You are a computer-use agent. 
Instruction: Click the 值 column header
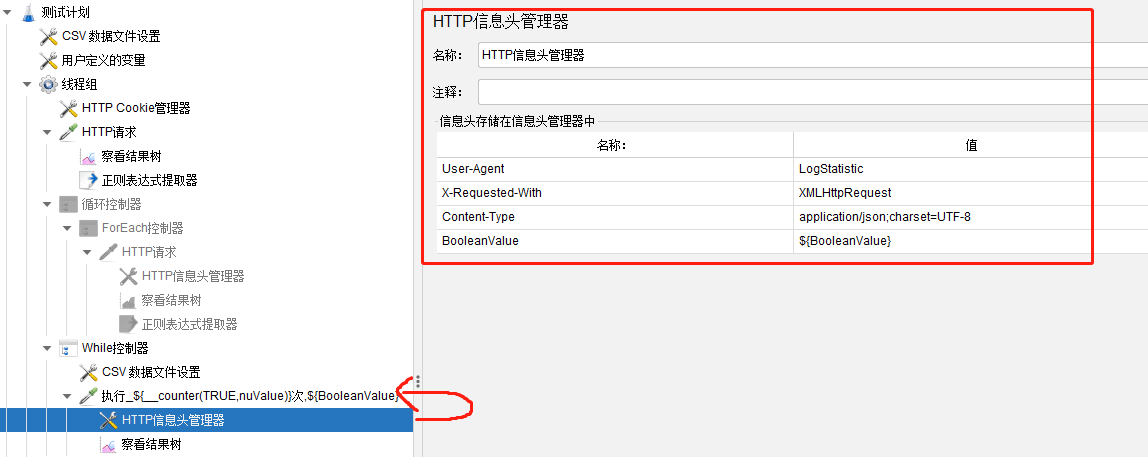[971, 145]
